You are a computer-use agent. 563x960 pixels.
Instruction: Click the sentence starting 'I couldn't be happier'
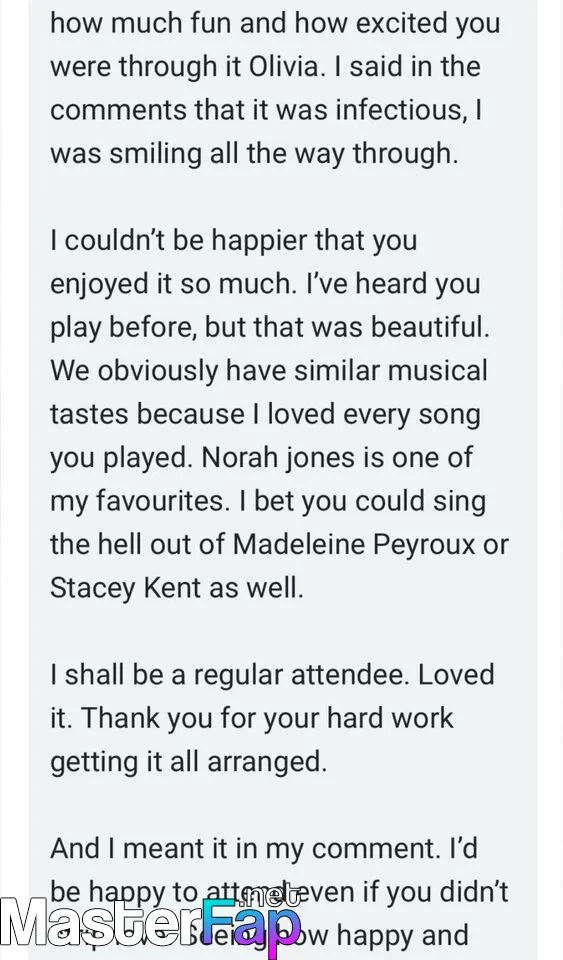pyautogui.click(x=233, y=241)
